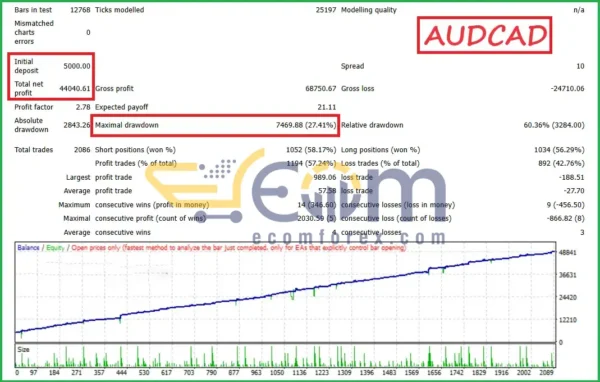The width and height of the screenshot is (600, 382).
Task: Select the short positions value 1052 (58.17%)
Action: [311, 150]
